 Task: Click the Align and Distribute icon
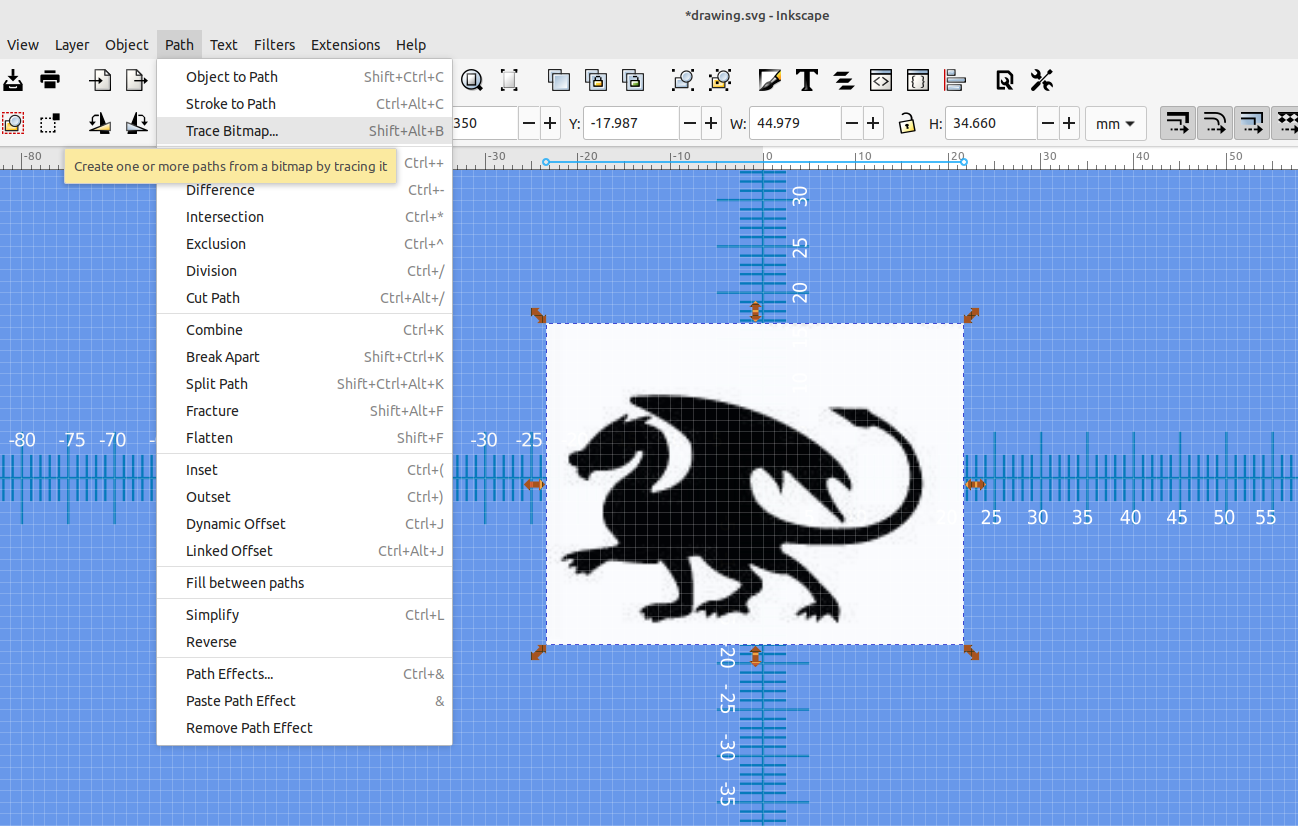pos(955,80)
